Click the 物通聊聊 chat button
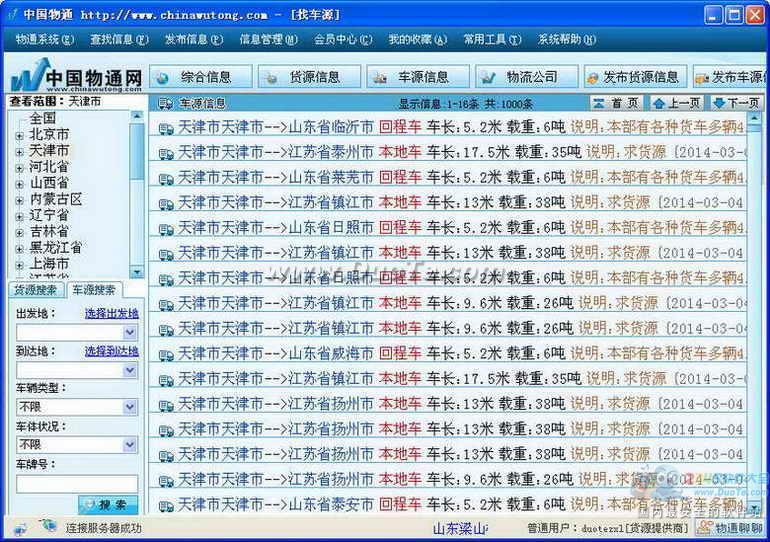The width and height of the screenshot is (770, 542). [729, 528]
